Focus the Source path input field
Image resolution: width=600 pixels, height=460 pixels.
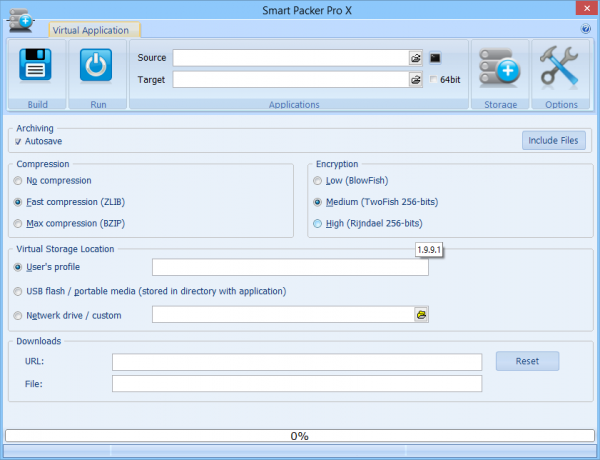(291, 58)
